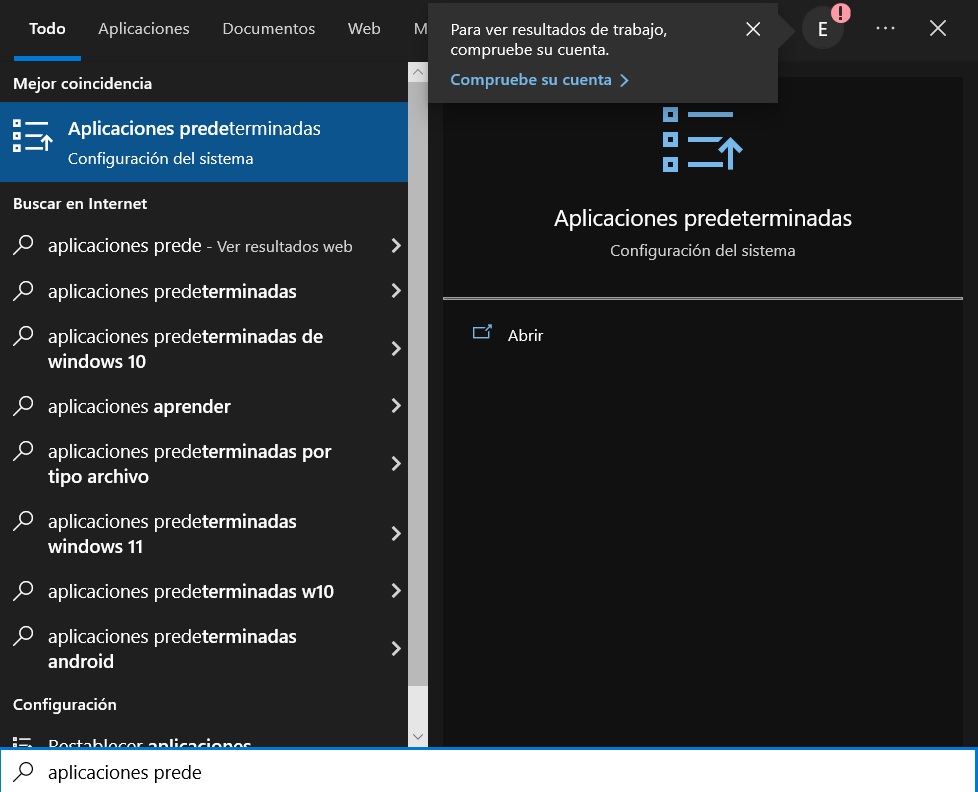The width and height of the screenshot is (978, 792).
Task: Open the three-dot options menu
Action: tap(885, 28)
